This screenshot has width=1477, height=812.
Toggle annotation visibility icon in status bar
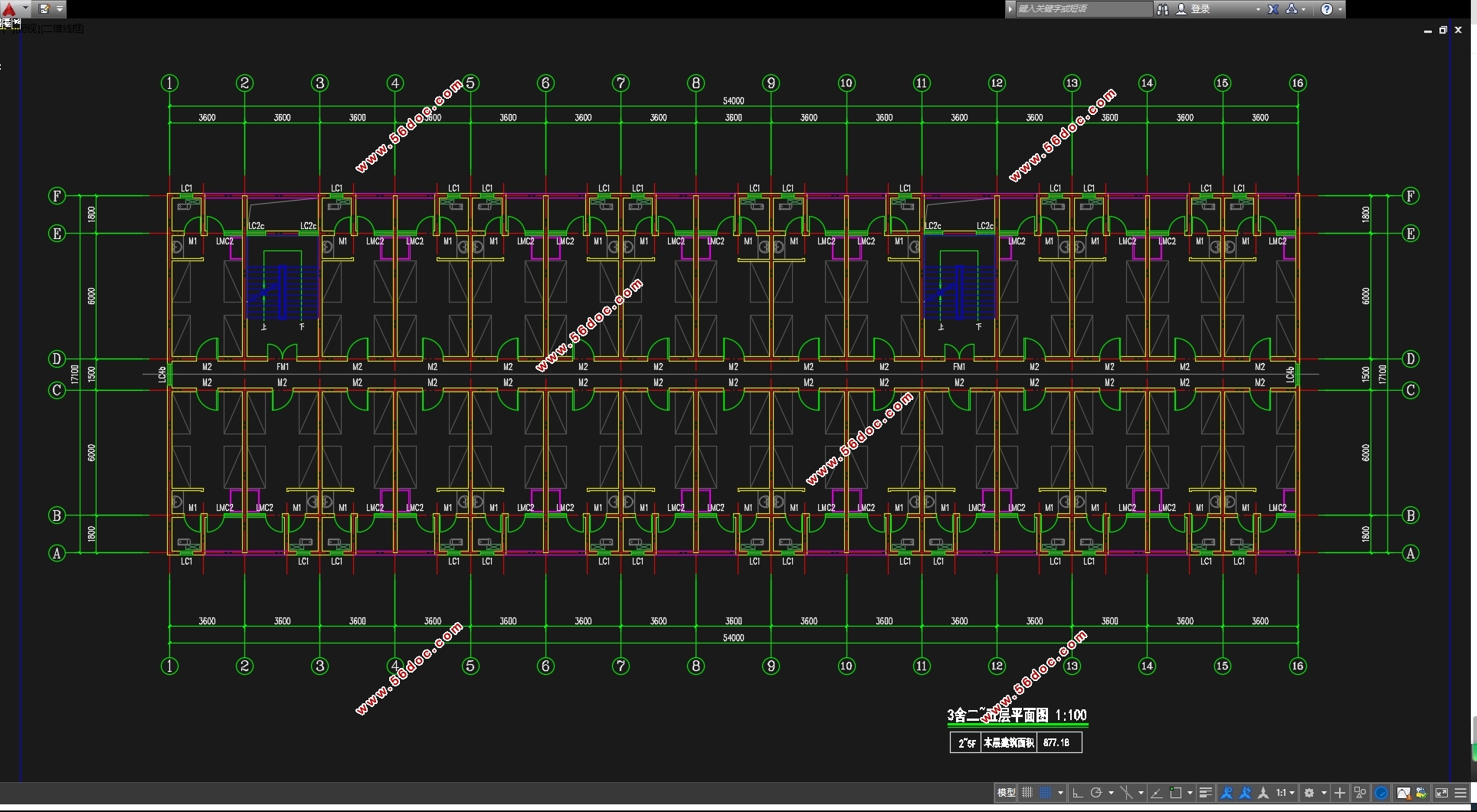1226,793
